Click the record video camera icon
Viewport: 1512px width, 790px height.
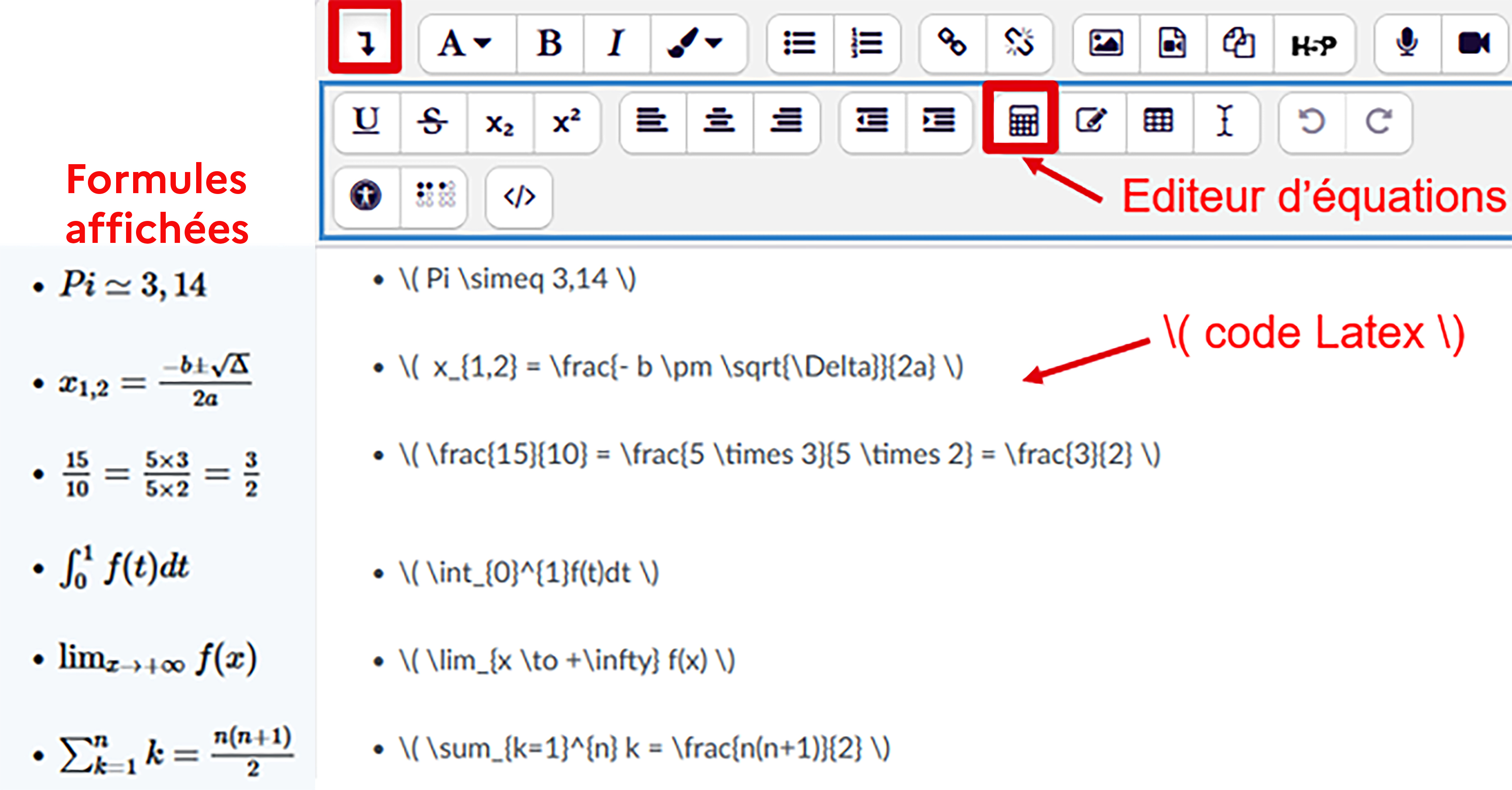(x=1473, y=44)
